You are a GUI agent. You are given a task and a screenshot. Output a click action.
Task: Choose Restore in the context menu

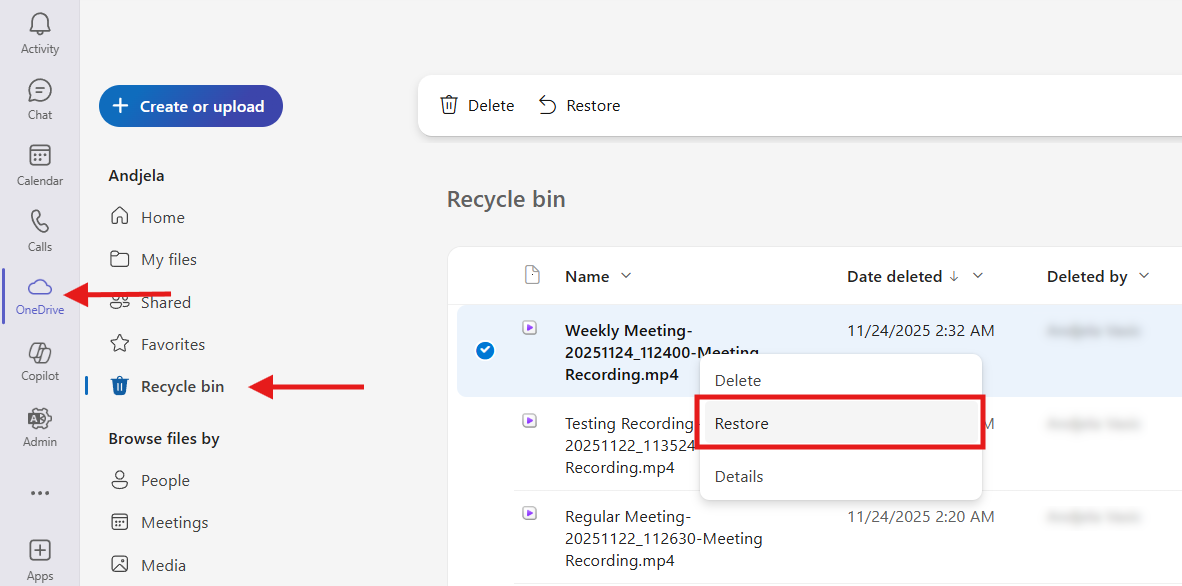click(x=741, y=423)
